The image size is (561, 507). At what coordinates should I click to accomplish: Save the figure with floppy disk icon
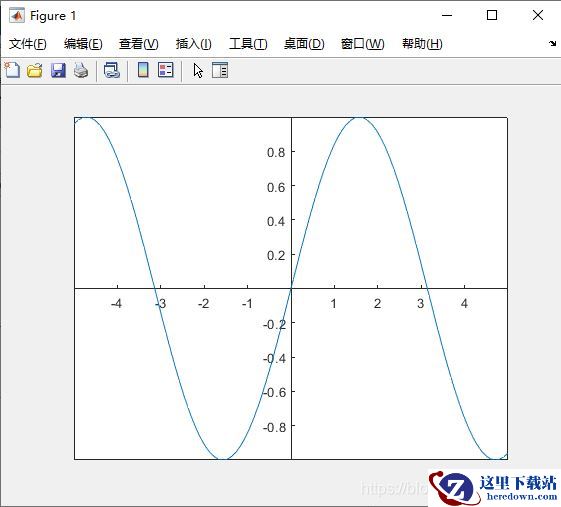tap(58, 70)
